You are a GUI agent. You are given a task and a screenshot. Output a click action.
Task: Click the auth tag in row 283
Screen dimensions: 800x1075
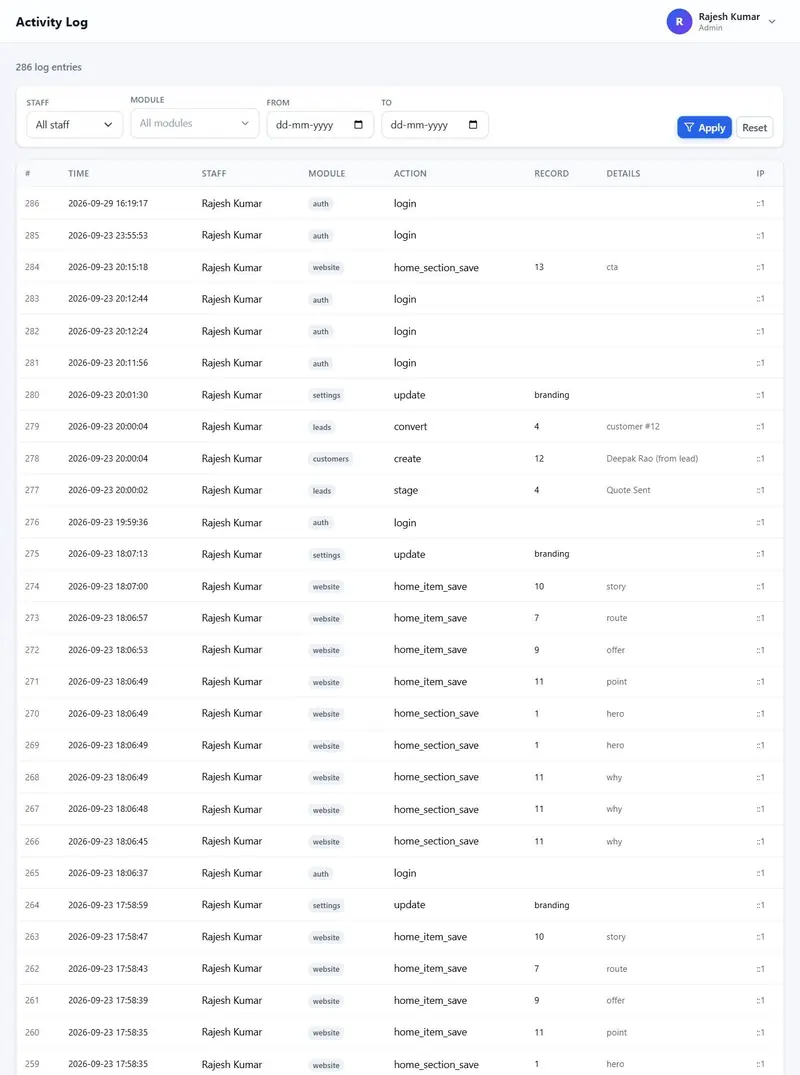pos(320,300)
